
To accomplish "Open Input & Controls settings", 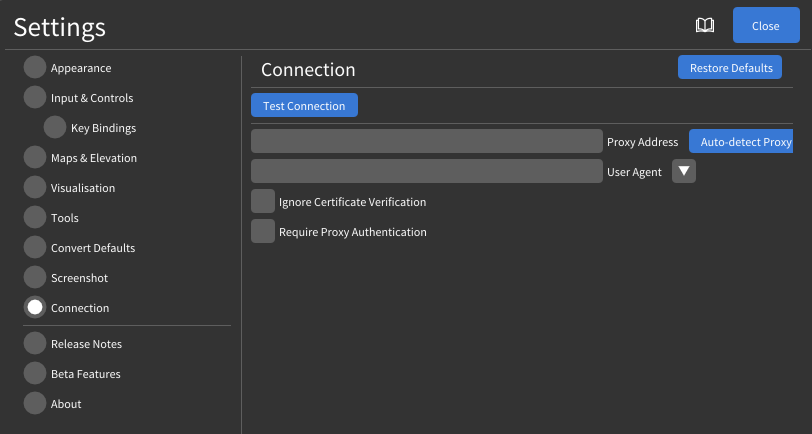I will tap(91, 98).
